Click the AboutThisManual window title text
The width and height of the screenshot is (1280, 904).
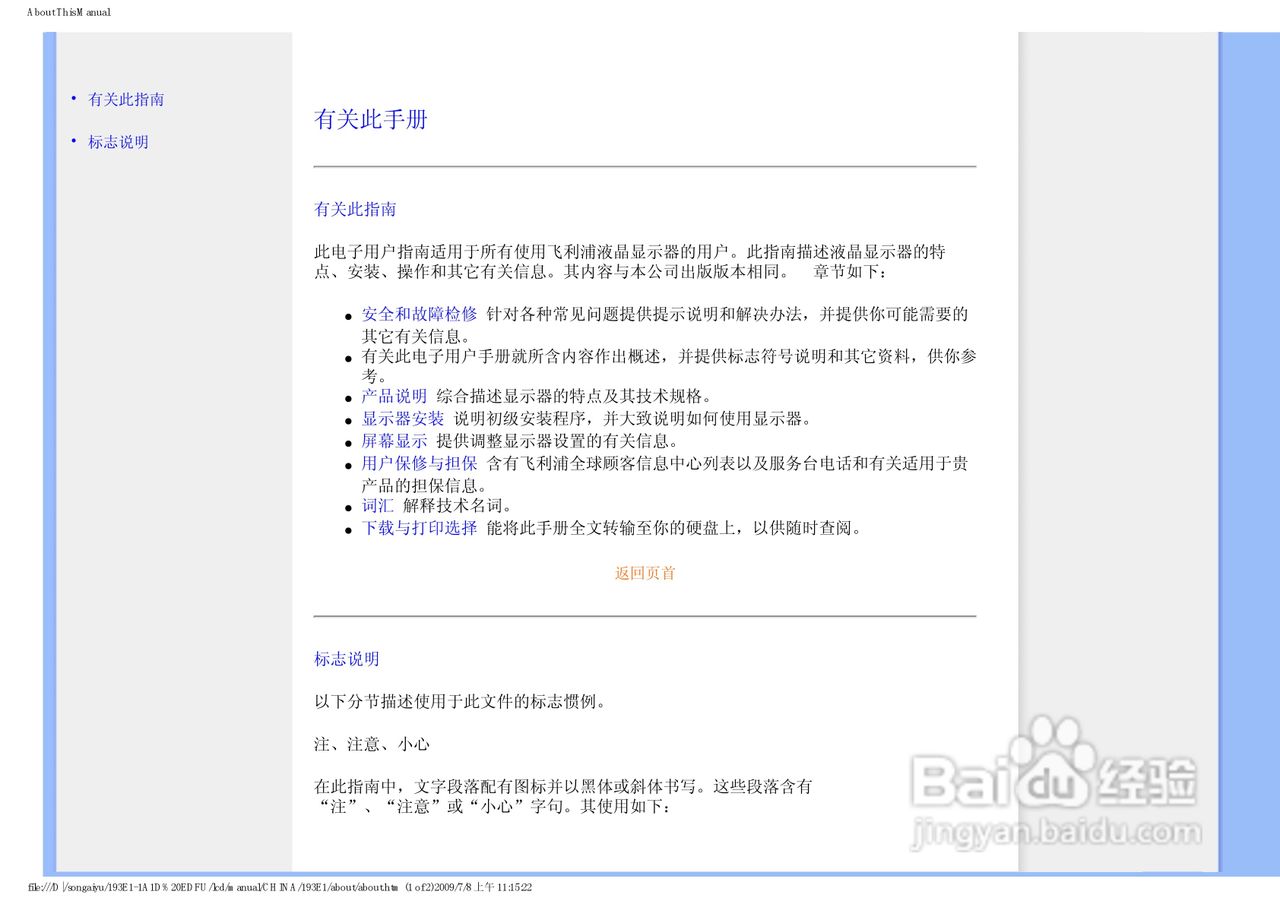click(x=67, y=12)
